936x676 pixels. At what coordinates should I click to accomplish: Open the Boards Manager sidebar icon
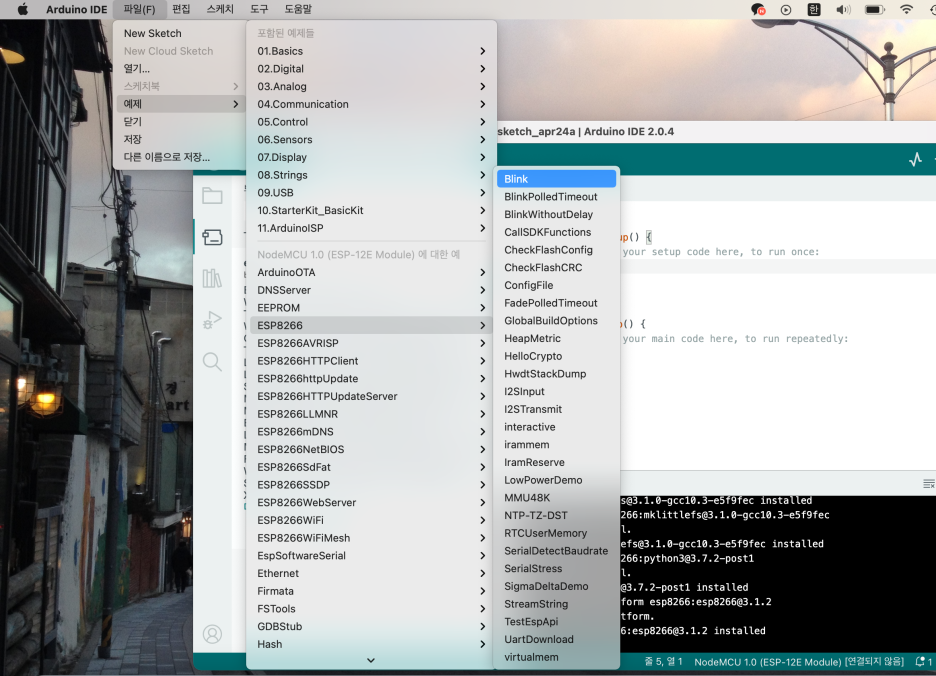point(212,237)
